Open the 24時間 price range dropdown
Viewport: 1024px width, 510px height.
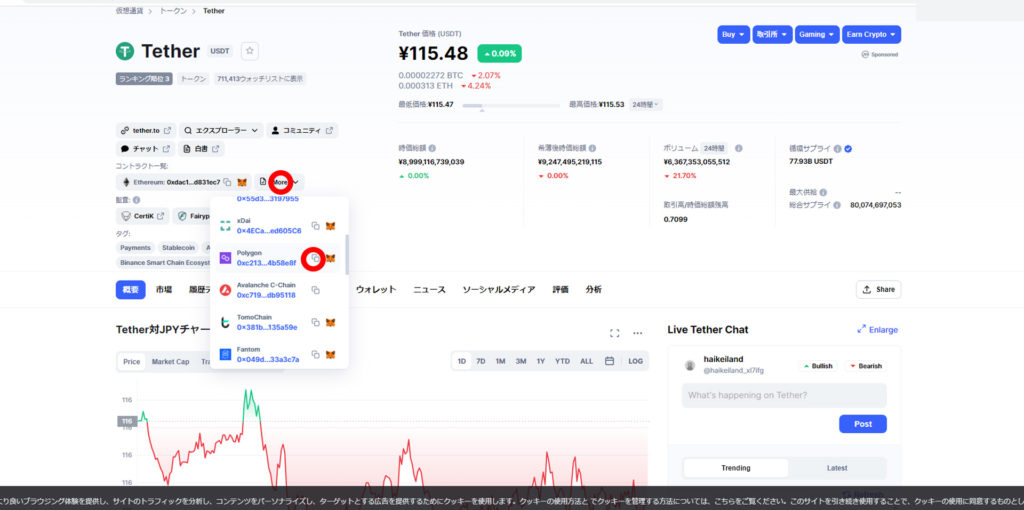click(x=645, y=104)
